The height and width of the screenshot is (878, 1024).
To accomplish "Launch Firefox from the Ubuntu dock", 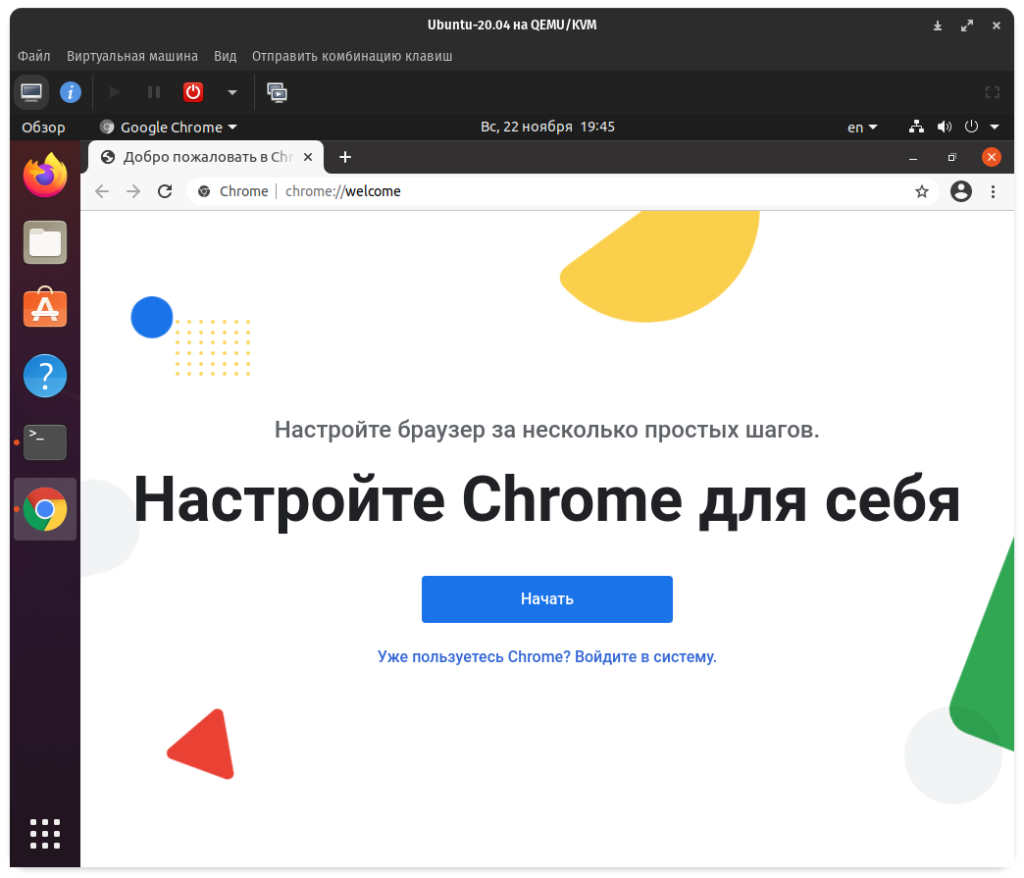I will pos(45,177).
